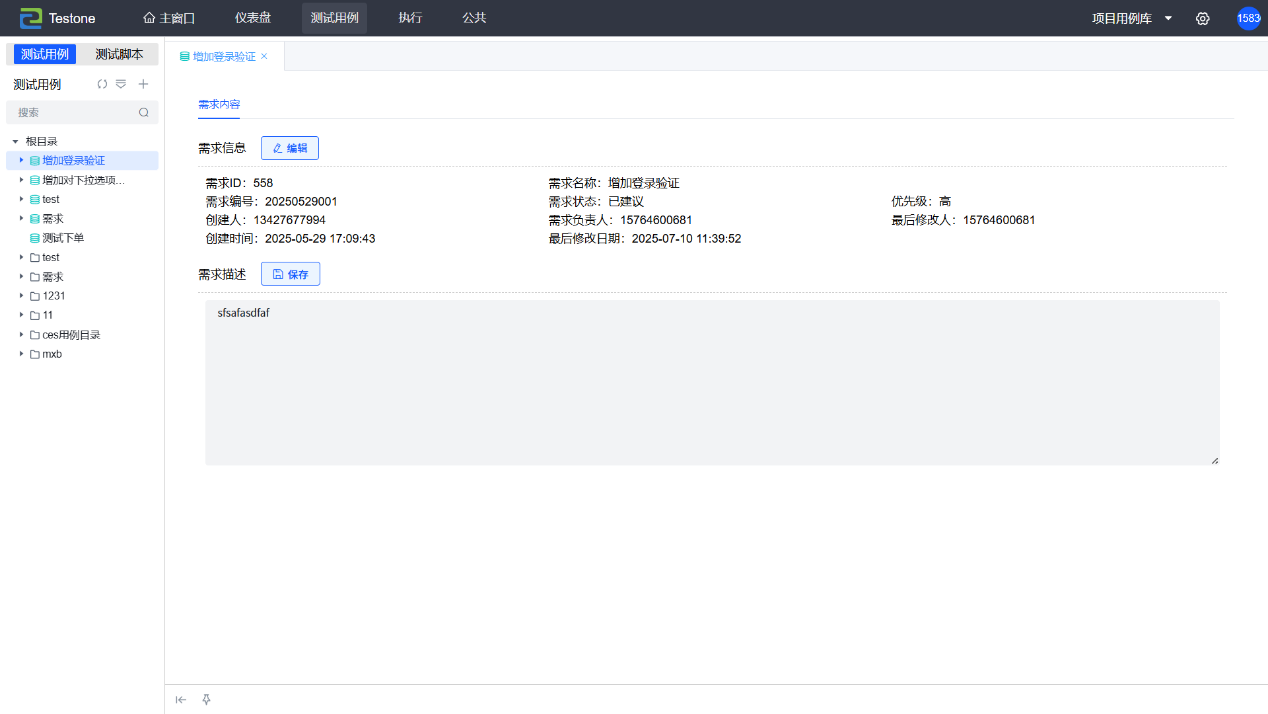1268x714 pixels.
Task: Expand the mxb folder arrow
Action: click(x=21, y=354)
